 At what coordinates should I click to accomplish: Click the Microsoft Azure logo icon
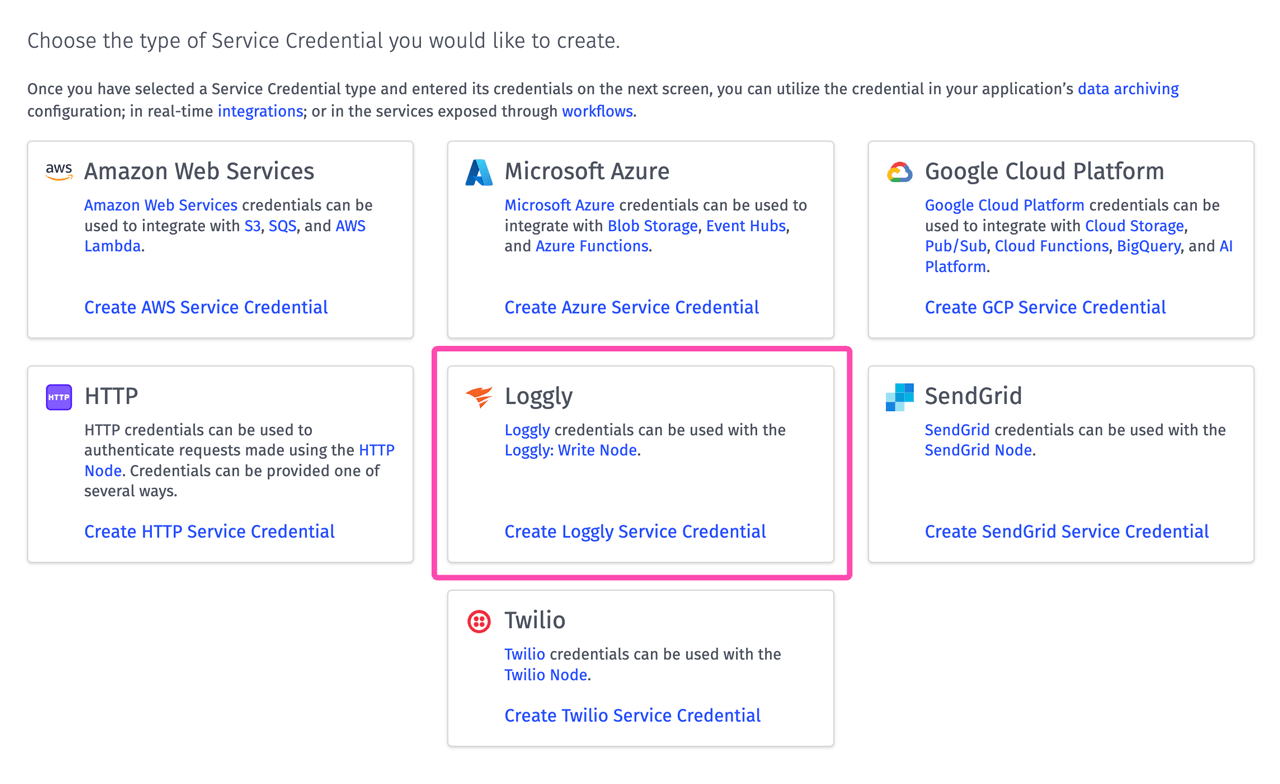click(x=479, y=170)
